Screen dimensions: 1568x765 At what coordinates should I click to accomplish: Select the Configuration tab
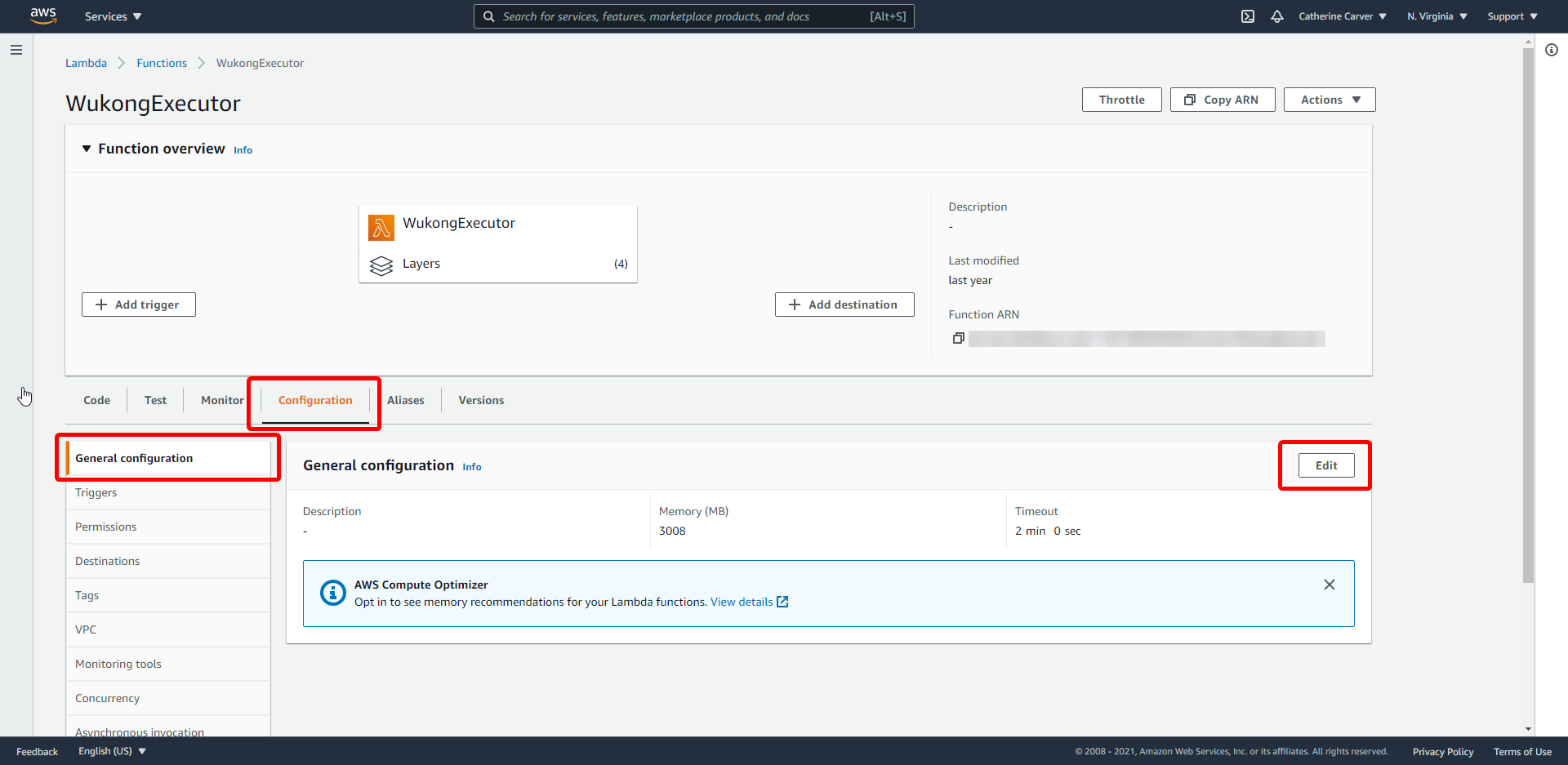(x=315, y=400)
